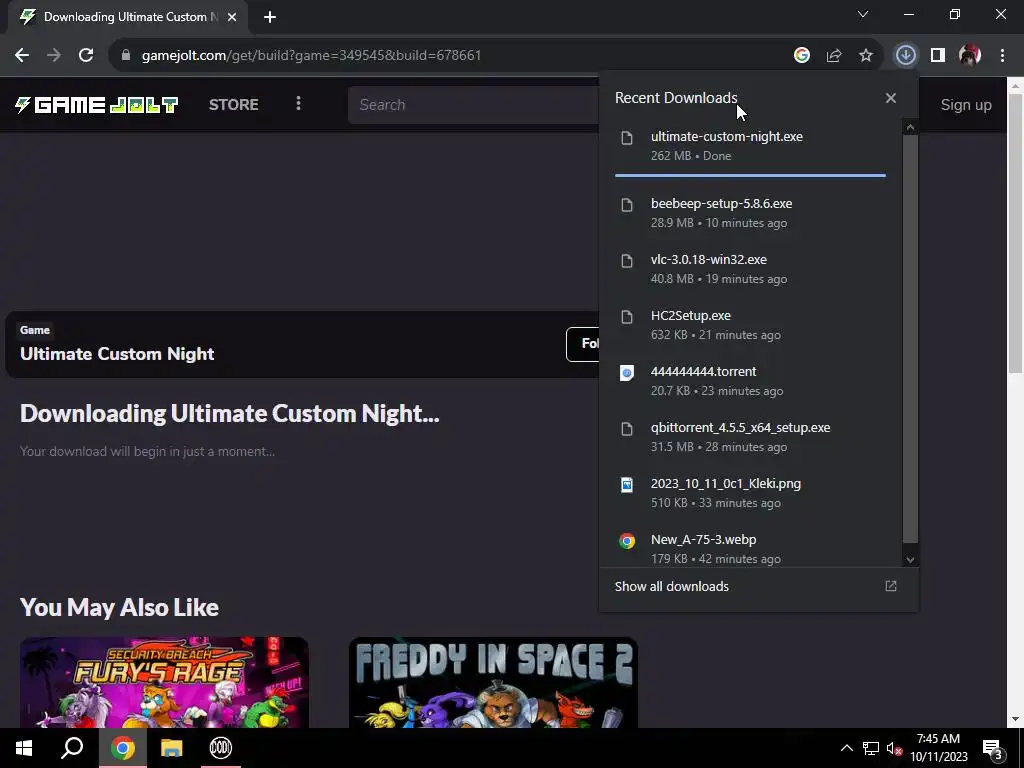1024x768 pixels.
Task: Open New_A-75-3.webp download entry
Action: pos(750,548)
